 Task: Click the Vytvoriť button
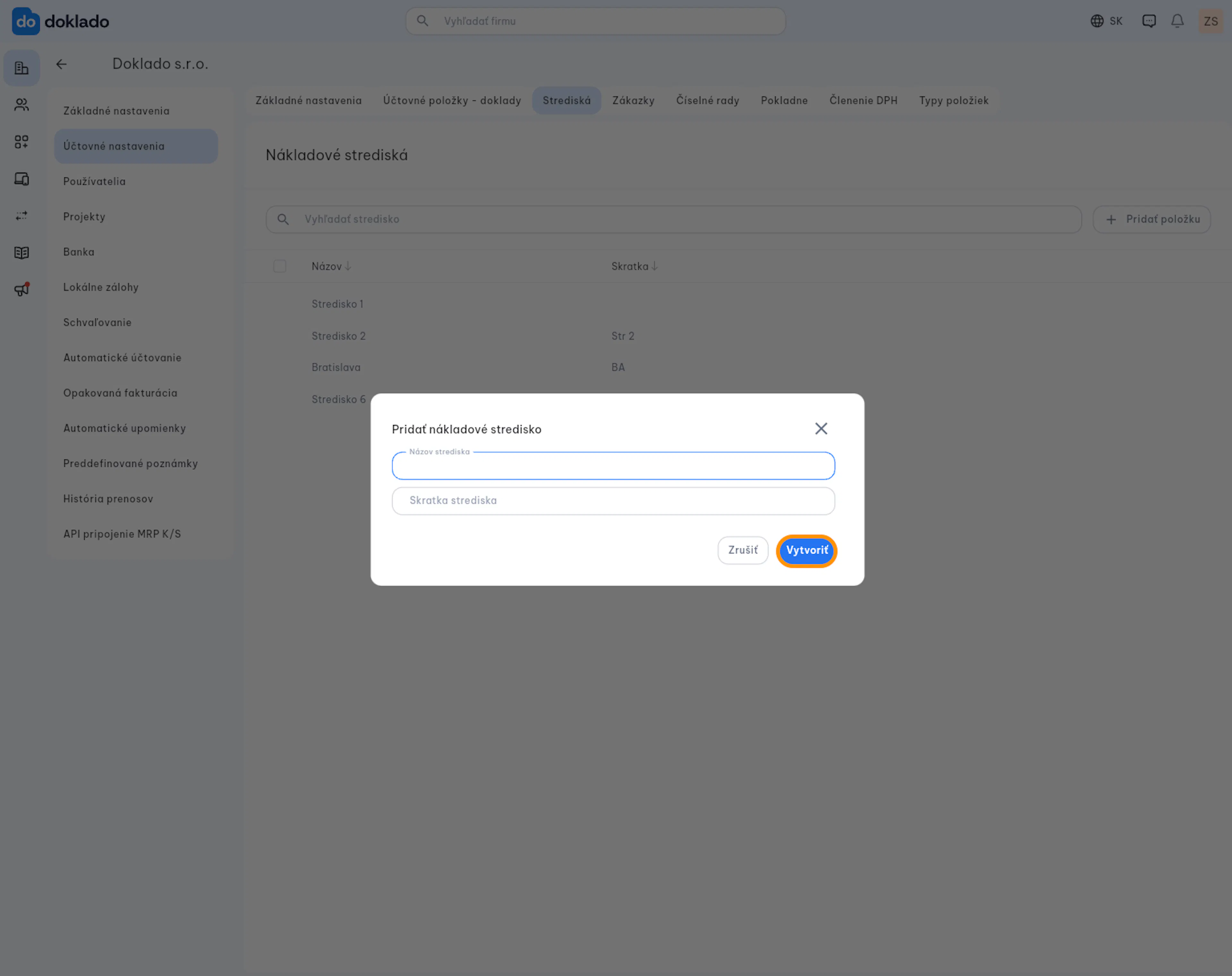pos(806,550)
